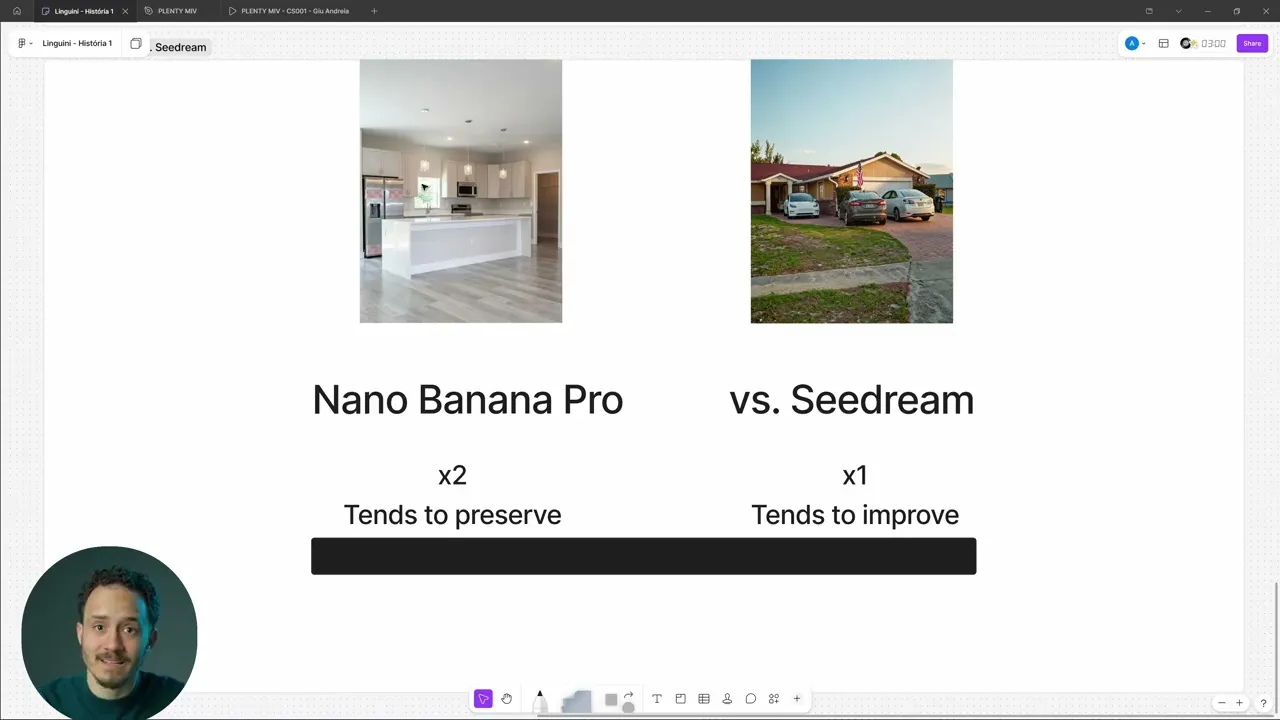Toggle the pages panel icon
Image resolution: width=1280 pixels, height=720 pixels.
coord(136,43)
